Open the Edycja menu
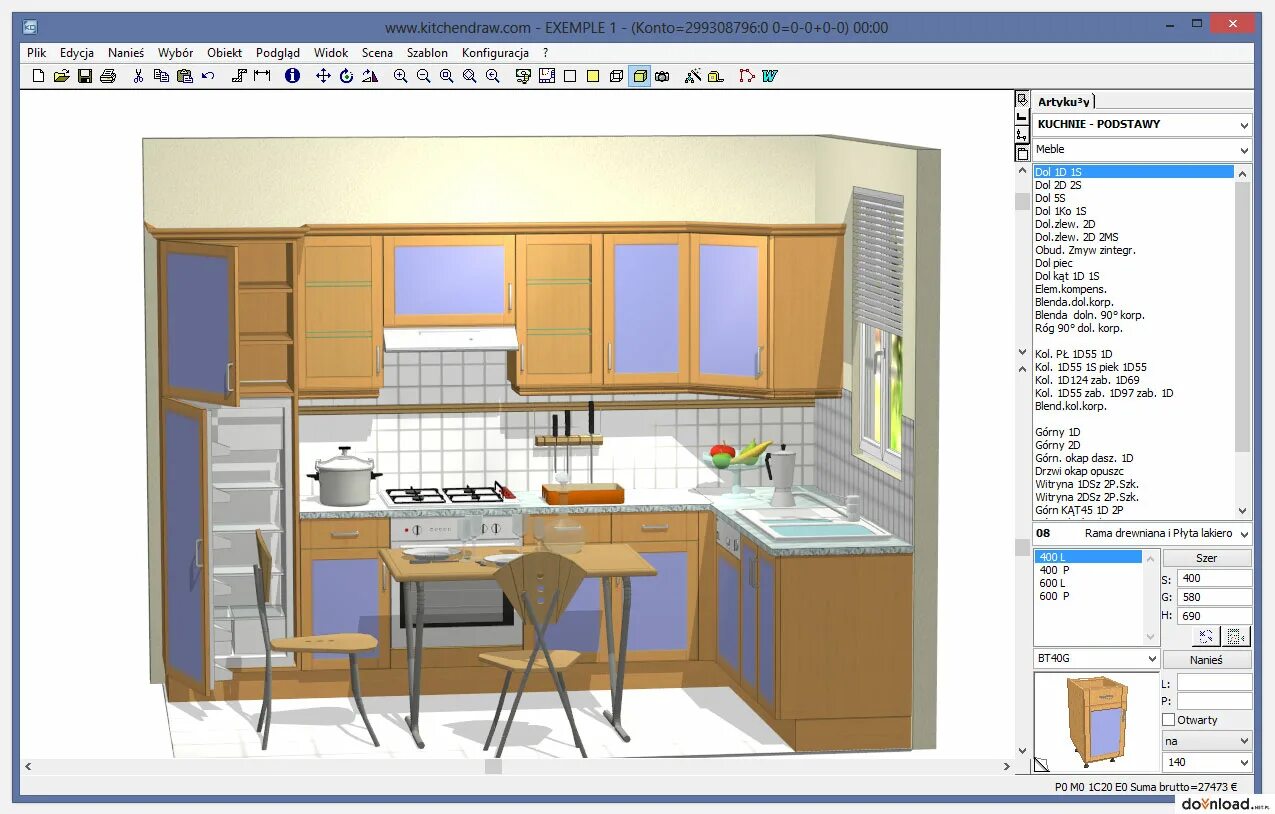Image resolution: width=1275 pixels, height=814 pixels. click(77, 53)
